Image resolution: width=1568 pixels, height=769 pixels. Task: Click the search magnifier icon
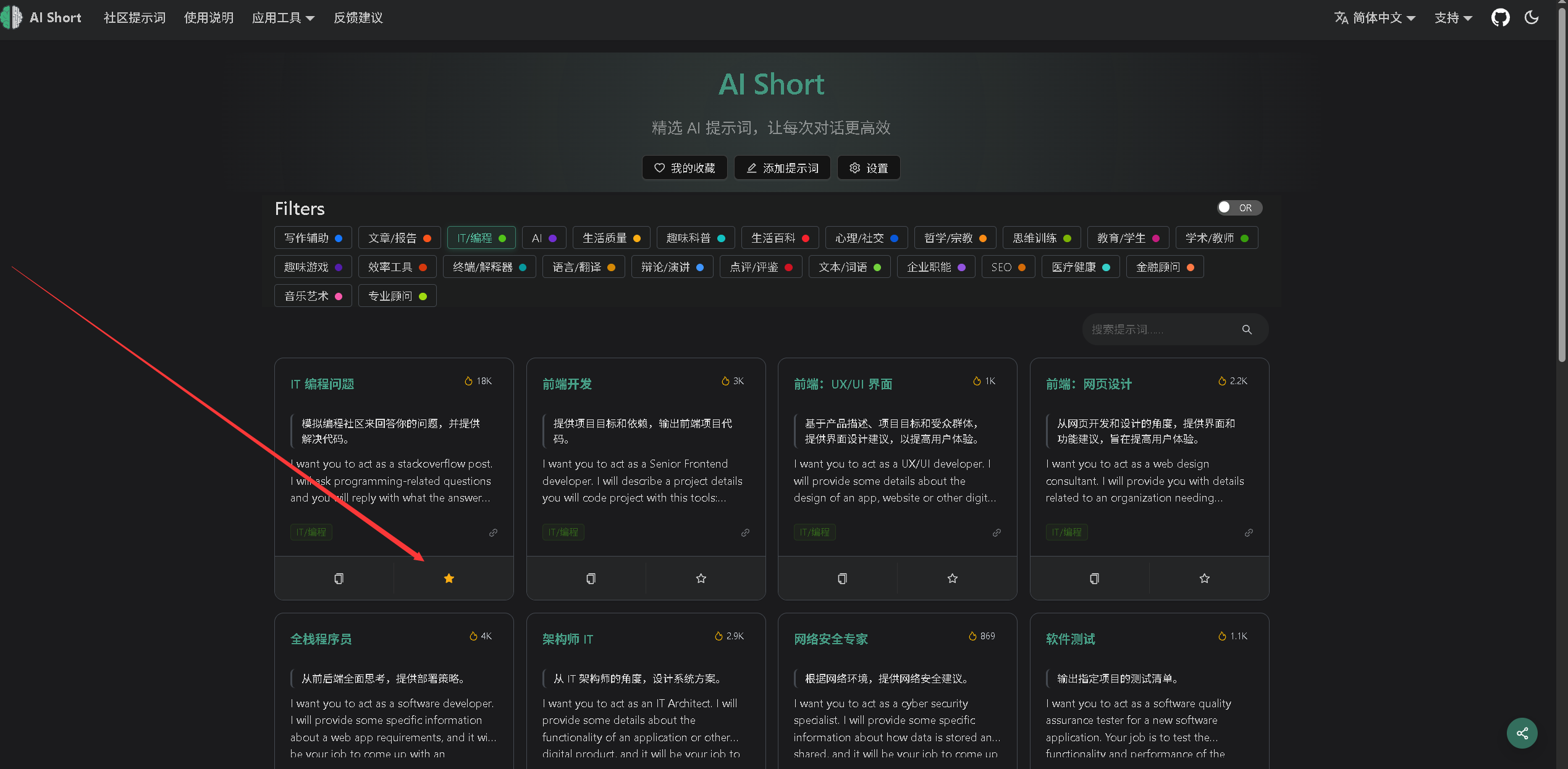click(x=1247, y=330)
